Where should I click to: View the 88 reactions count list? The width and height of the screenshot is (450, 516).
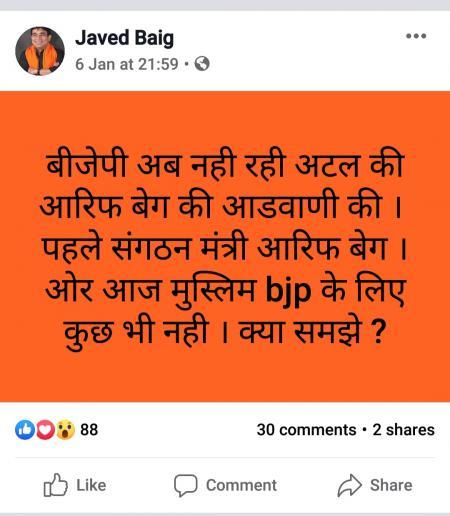[x=89, y=430]
